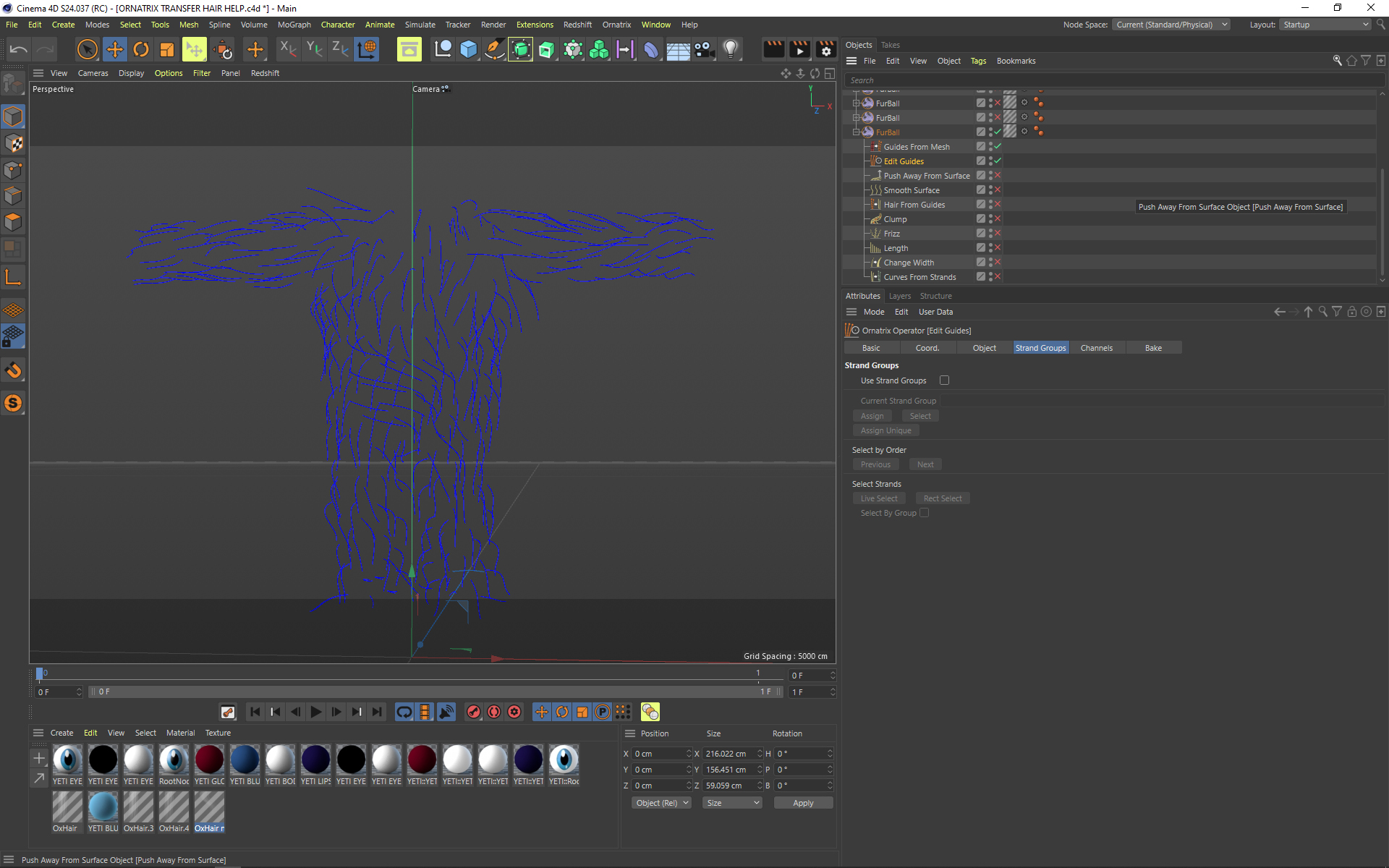Select the Scale tool
The image size is (1389, 868).
point(167,49)
